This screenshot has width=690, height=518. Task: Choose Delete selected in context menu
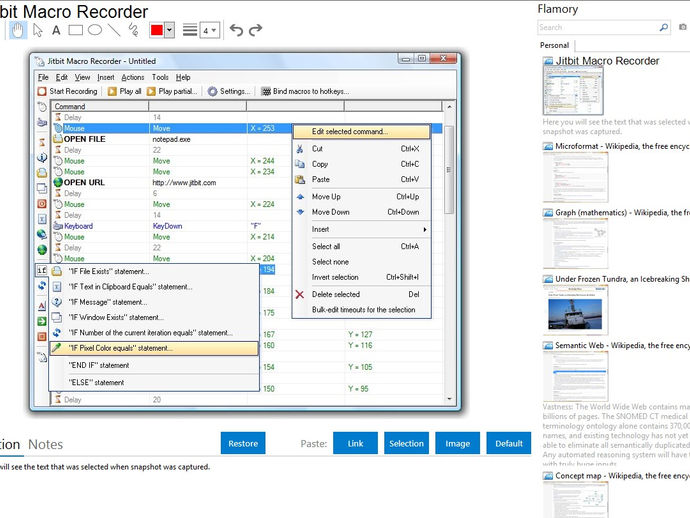[x=361, y=294]
